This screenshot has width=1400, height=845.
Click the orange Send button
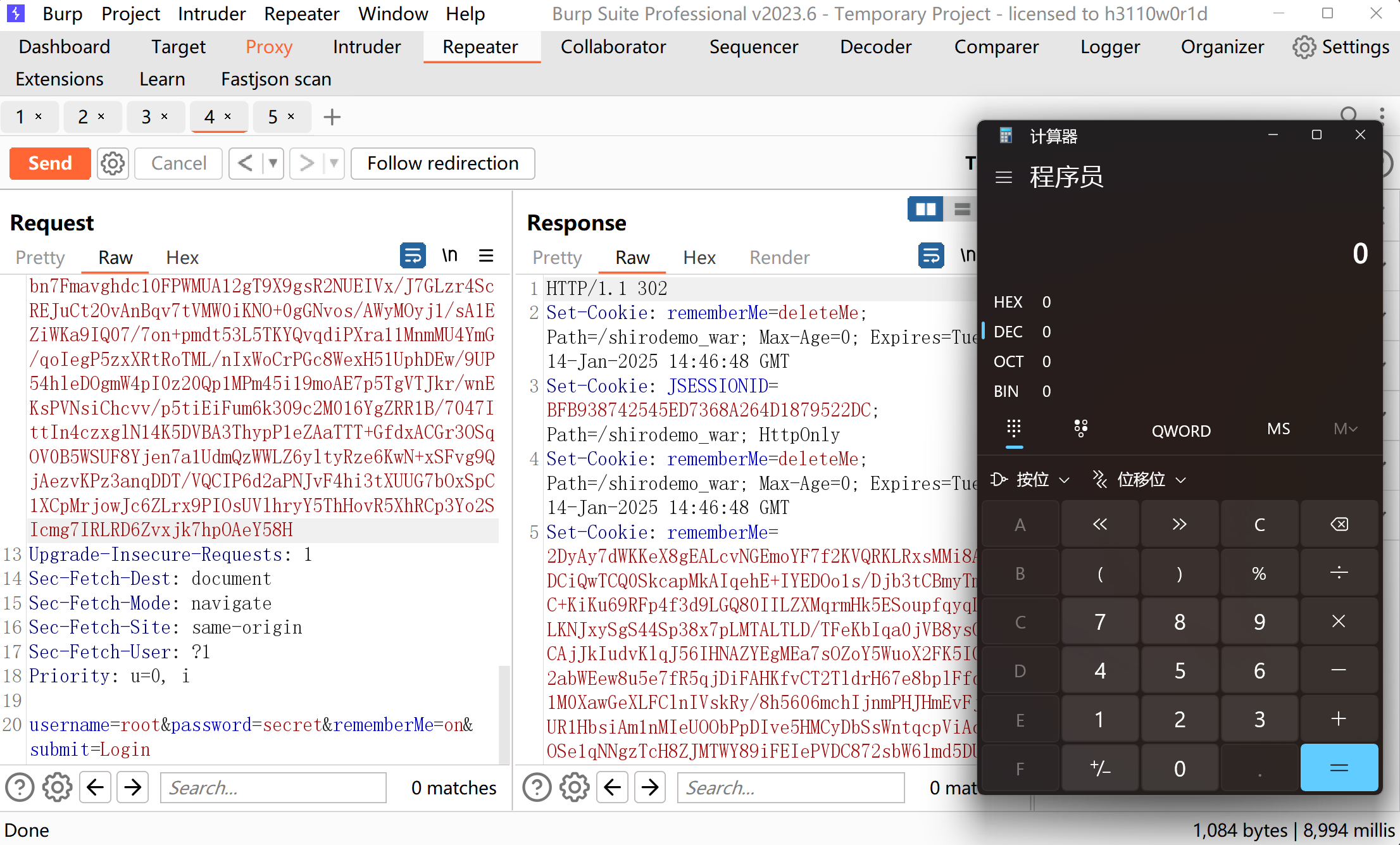coord(50,163)
